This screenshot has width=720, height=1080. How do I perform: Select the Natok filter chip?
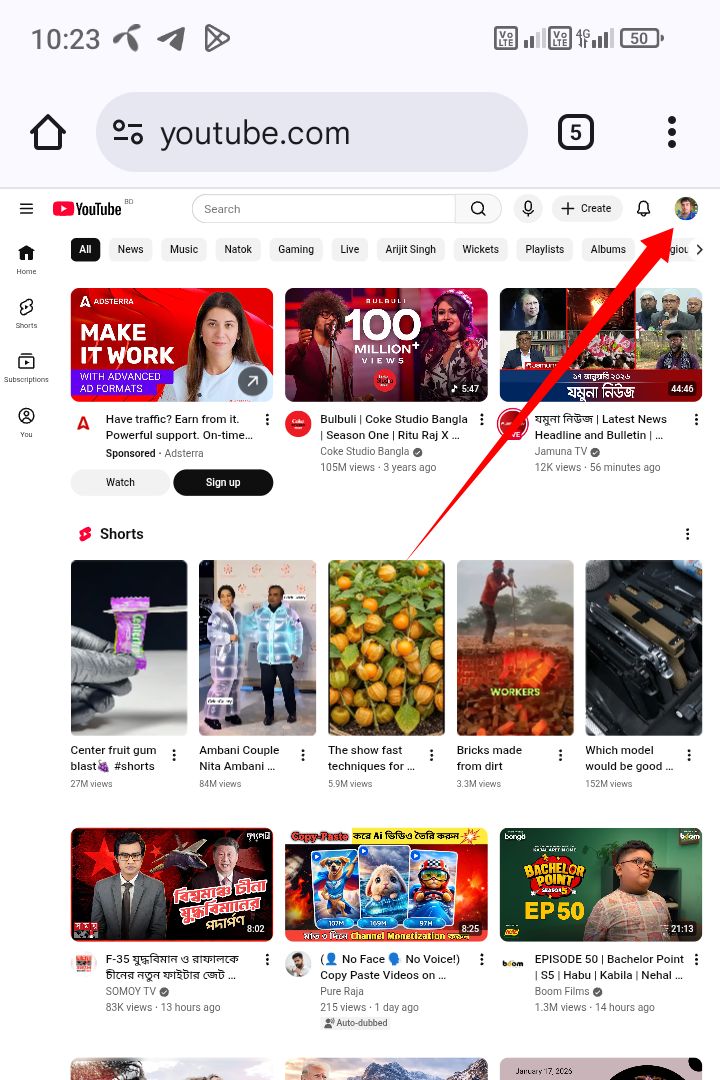point(238,249)
